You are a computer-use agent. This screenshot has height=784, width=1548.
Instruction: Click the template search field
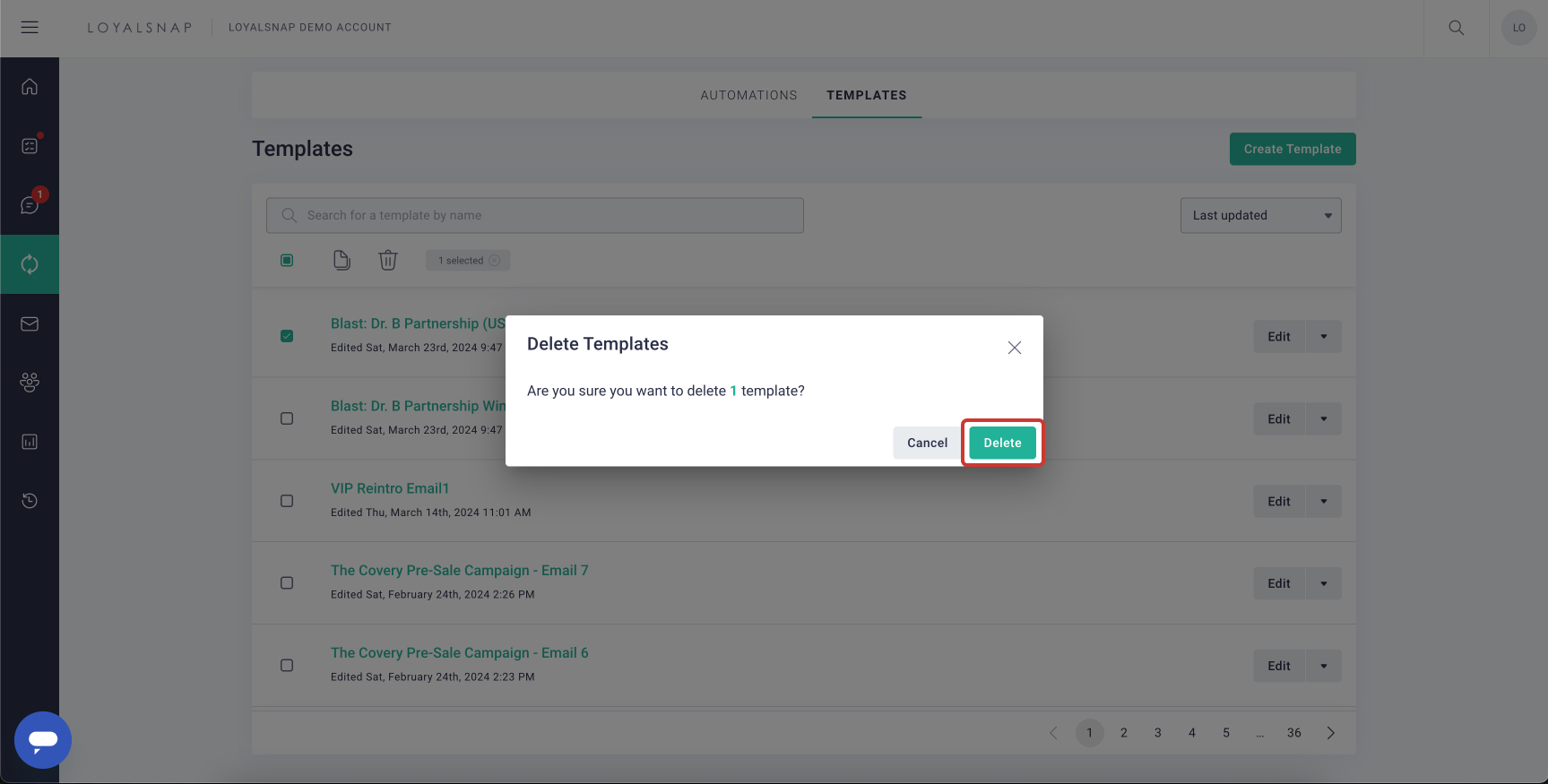535,215
